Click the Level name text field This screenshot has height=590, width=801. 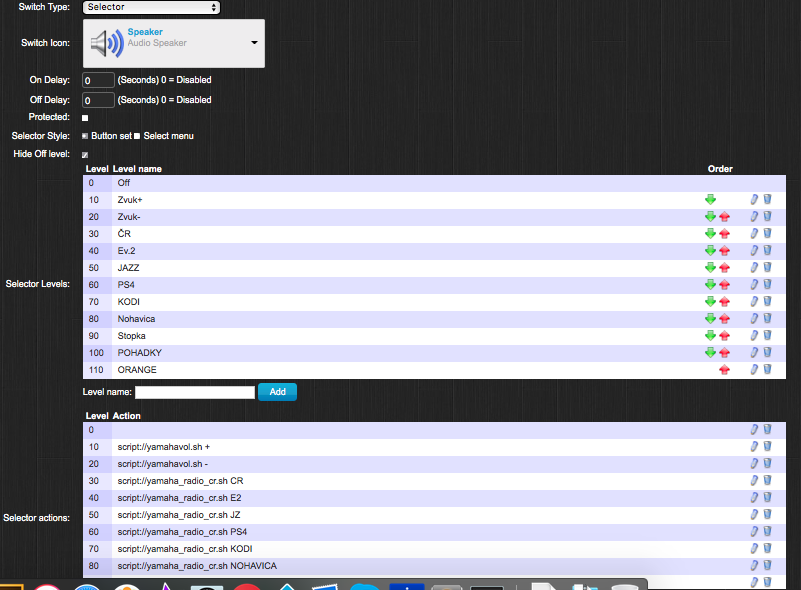coord(195,392)
